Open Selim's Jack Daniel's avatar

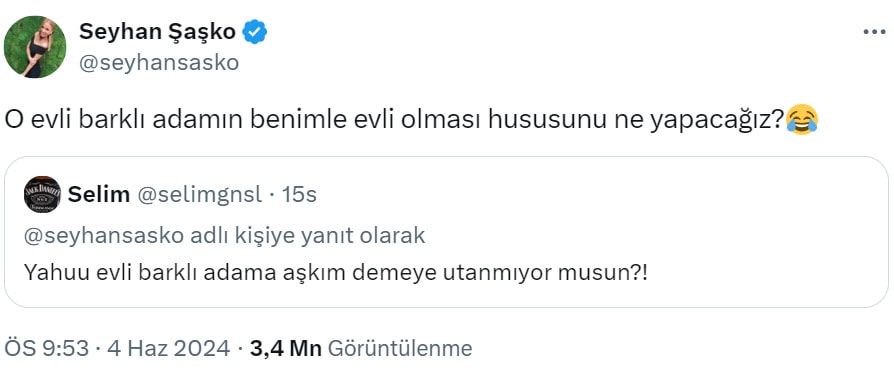42,195
